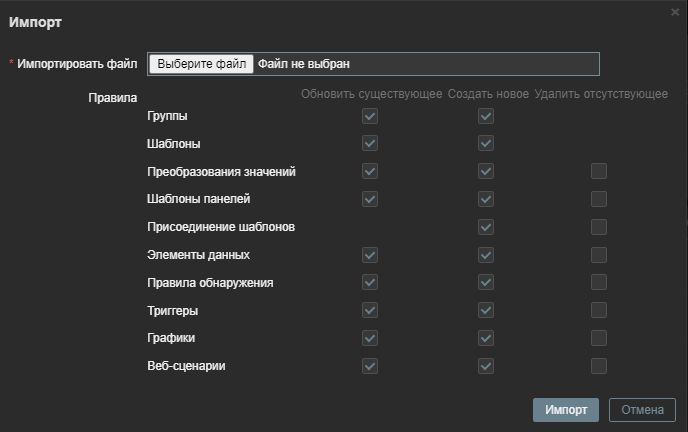
Task: Check 'Удалить отсутствующее' for Графики
Action: tap(598, 338)
